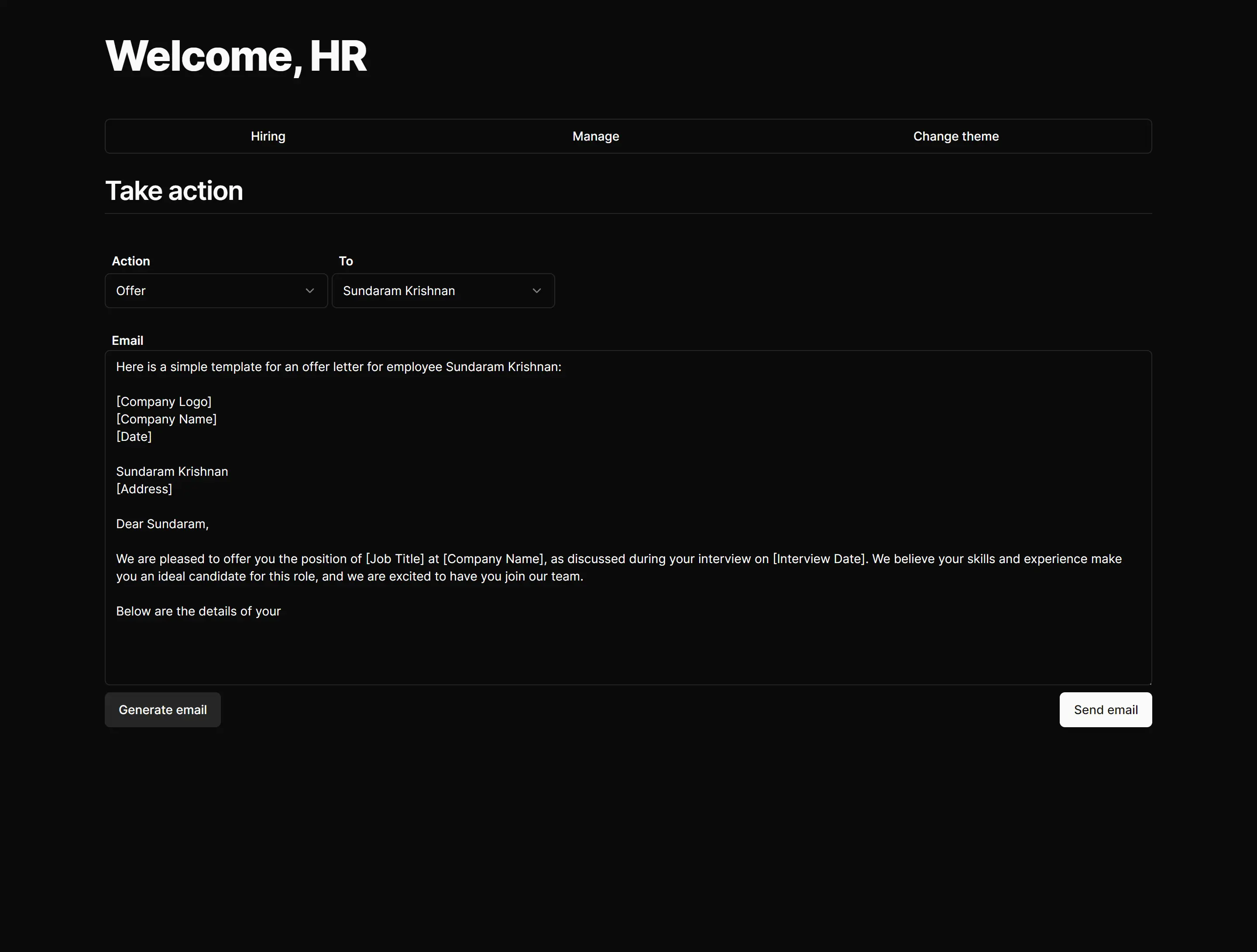
Task: Grab the email textarea resize handle
Action: pos(1150,683)
